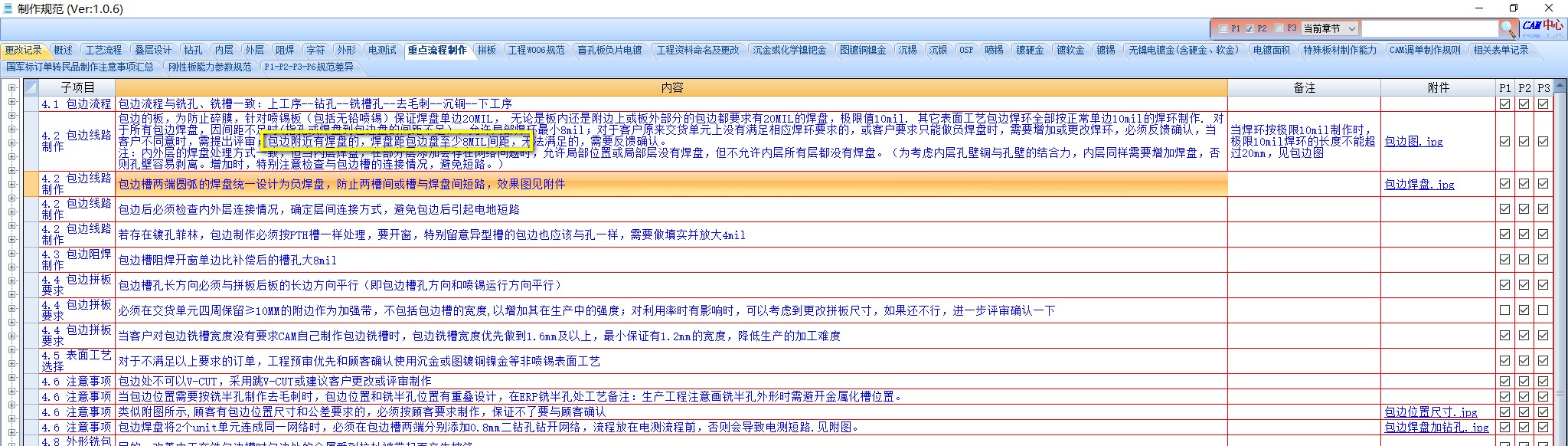Viewport: 1568px width, 446px height.
Task: Select the 4.3 包边阻焊制作 cell
Action: point(77,260)
